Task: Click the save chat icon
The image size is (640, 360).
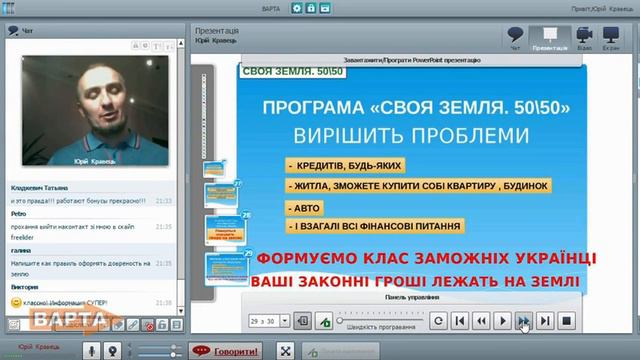Action: pyautogui.click(x=177, y=325)
